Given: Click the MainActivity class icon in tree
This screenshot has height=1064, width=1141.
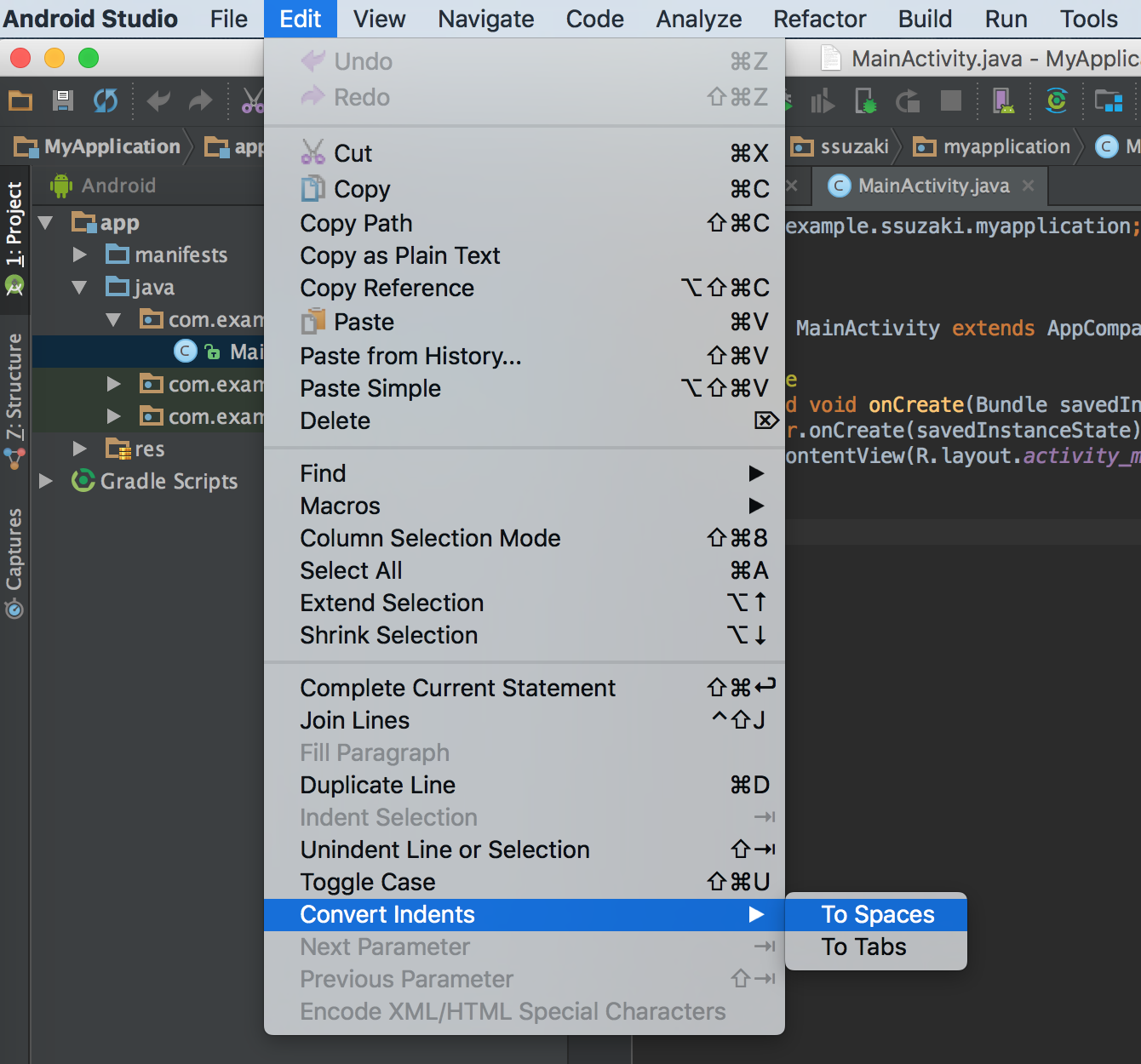Looking at the screenshot, I should [x=185, y=352].
